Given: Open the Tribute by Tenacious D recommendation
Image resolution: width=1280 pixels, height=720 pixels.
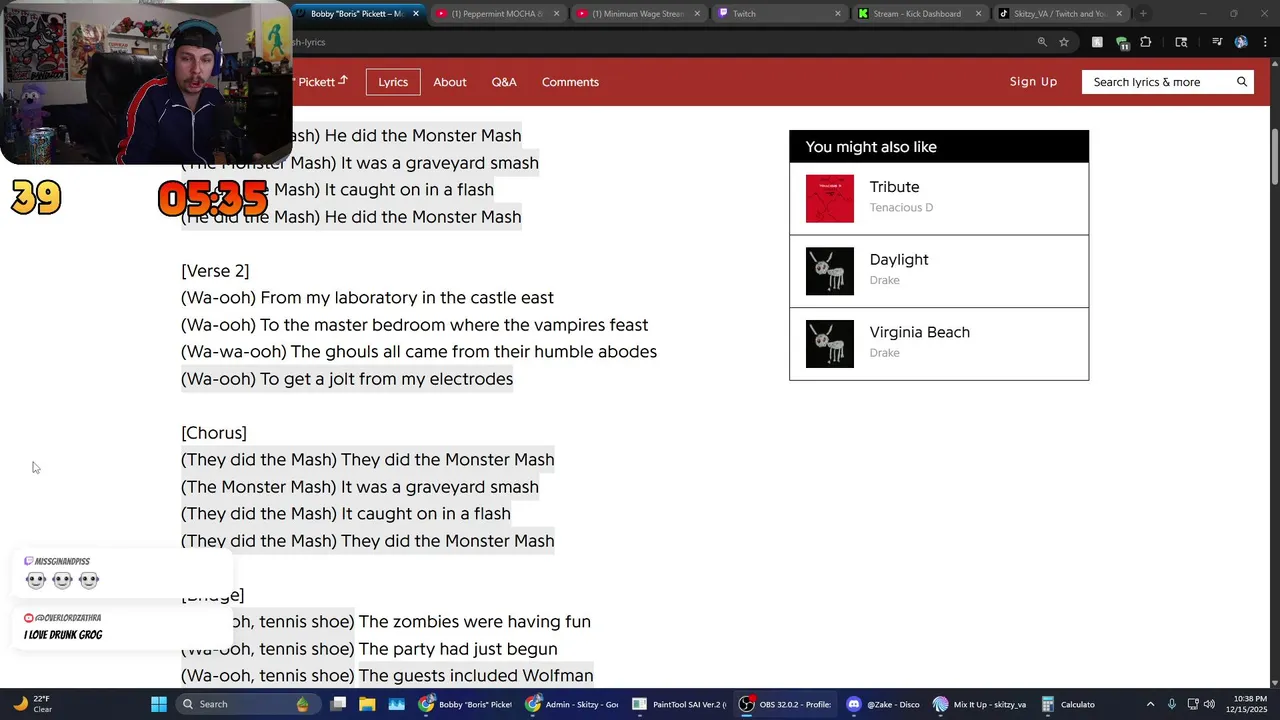Looking at the screenshot, I should click(x=939, y=199).
